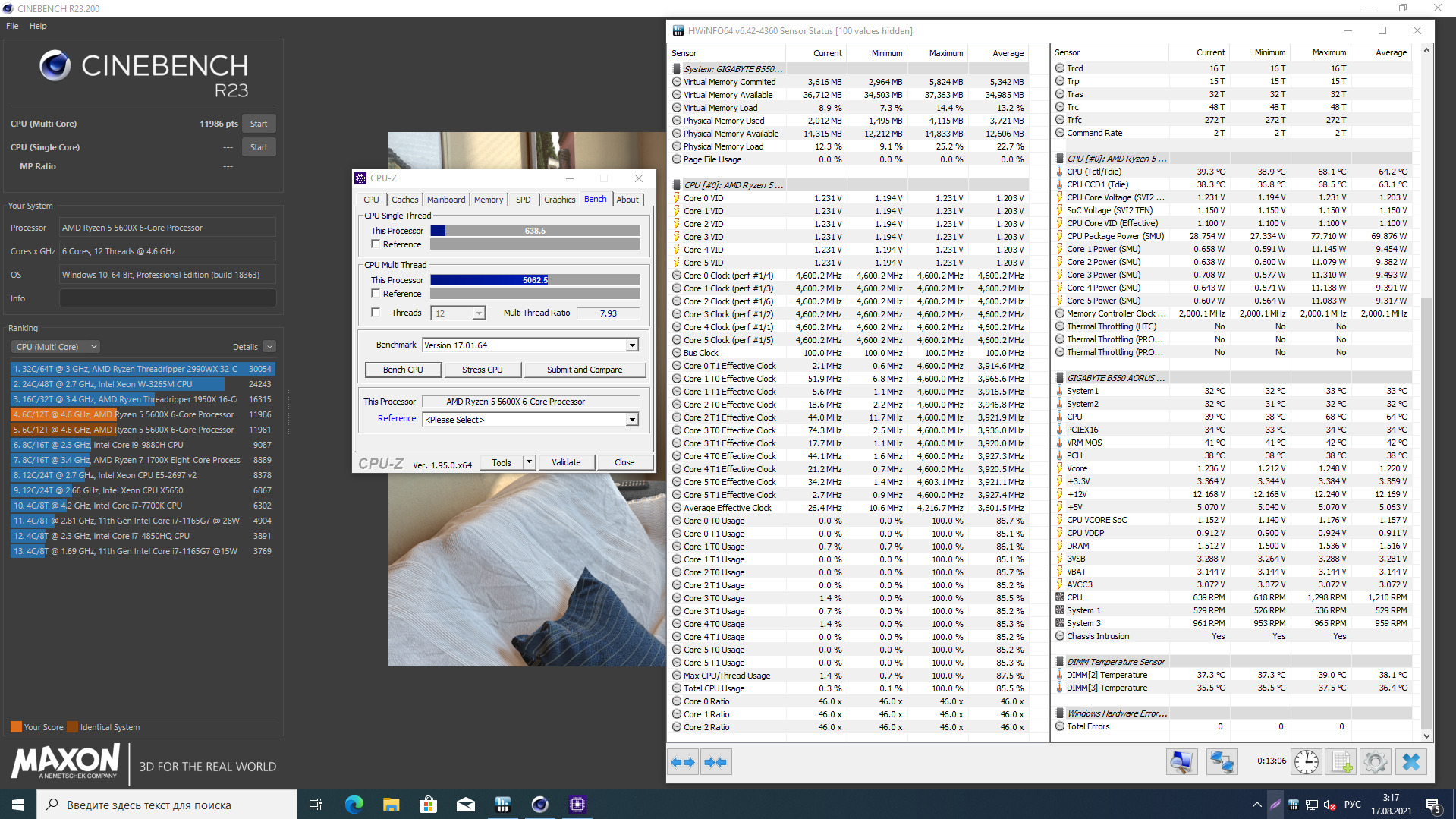The height and width of the screenshot is (819, 1456).
Task: Click HWiNFO collapse columns arrows button
Action: [715, 762]
